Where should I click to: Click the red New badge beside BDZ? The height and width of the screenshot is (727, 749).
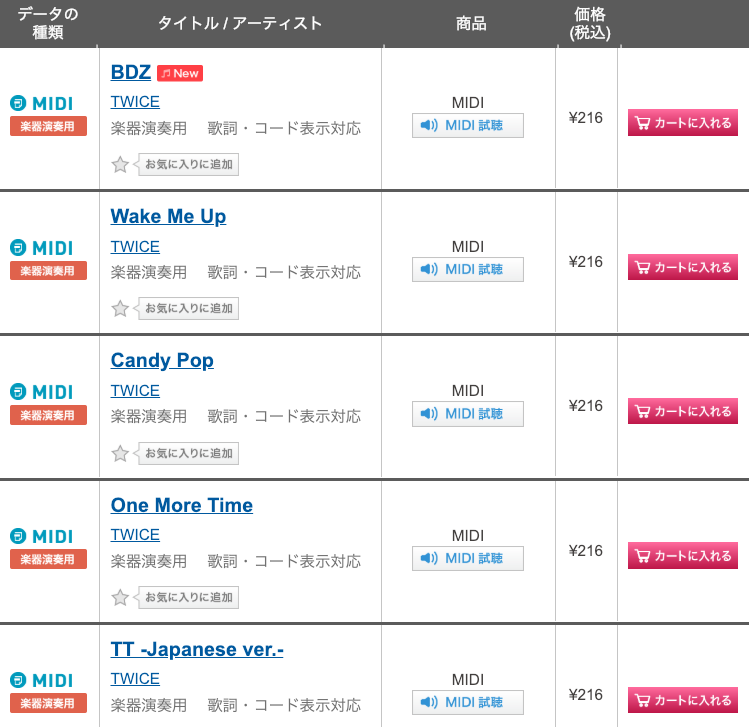[180, 74]
